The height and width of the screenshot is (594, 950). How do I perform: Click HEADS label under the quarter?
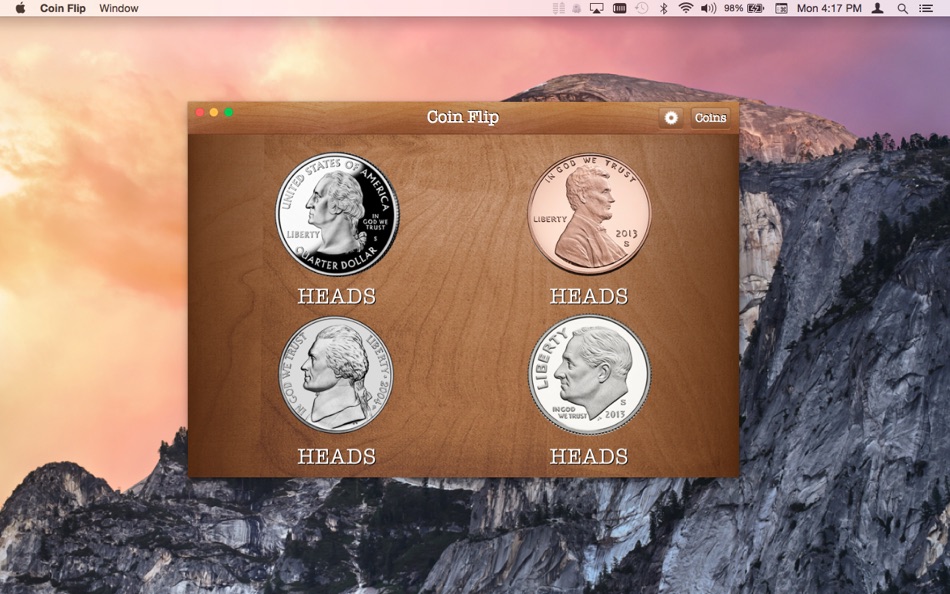click(x=337, y=296)
